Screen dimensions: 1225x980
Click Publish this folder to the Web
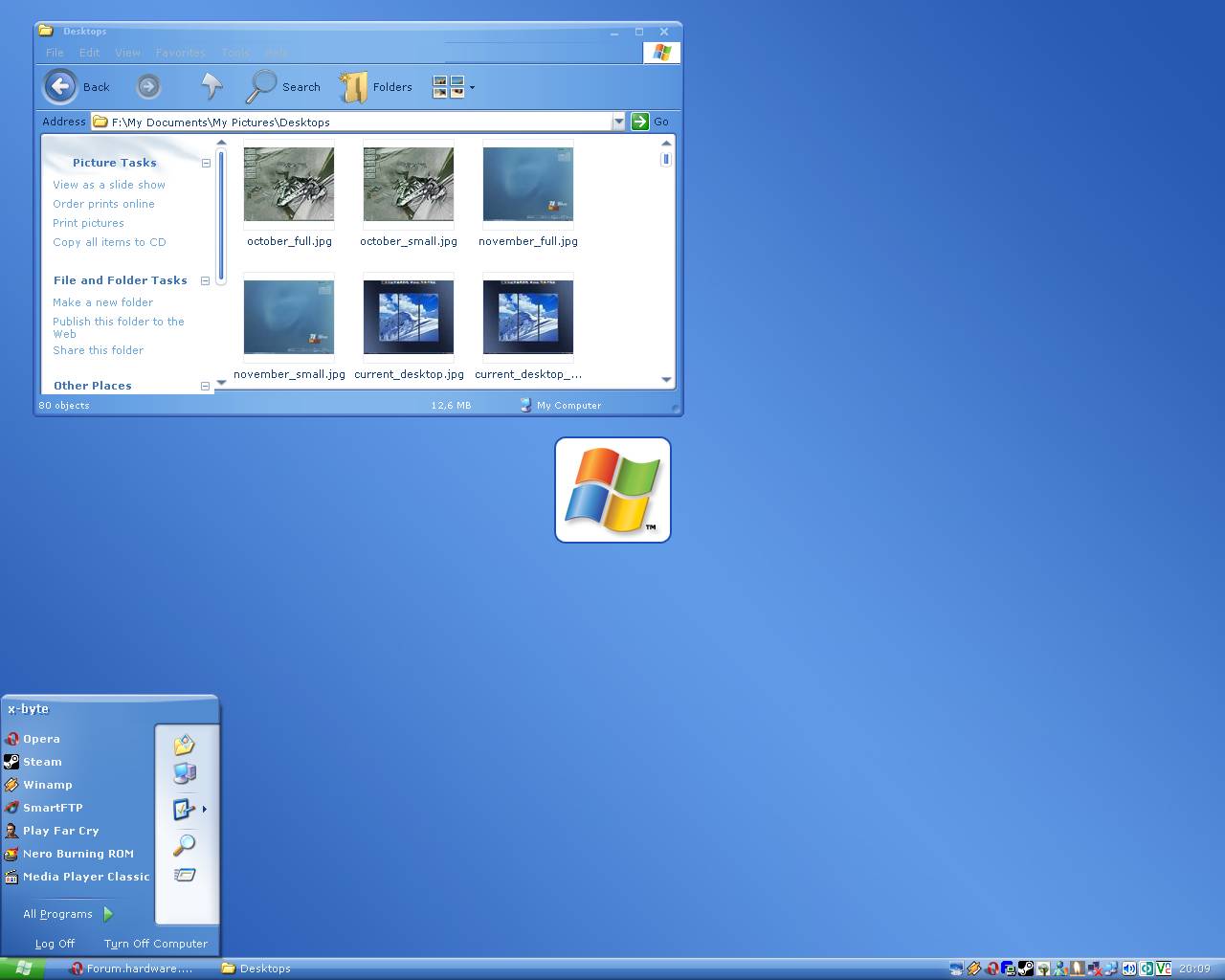pos(119,327)
